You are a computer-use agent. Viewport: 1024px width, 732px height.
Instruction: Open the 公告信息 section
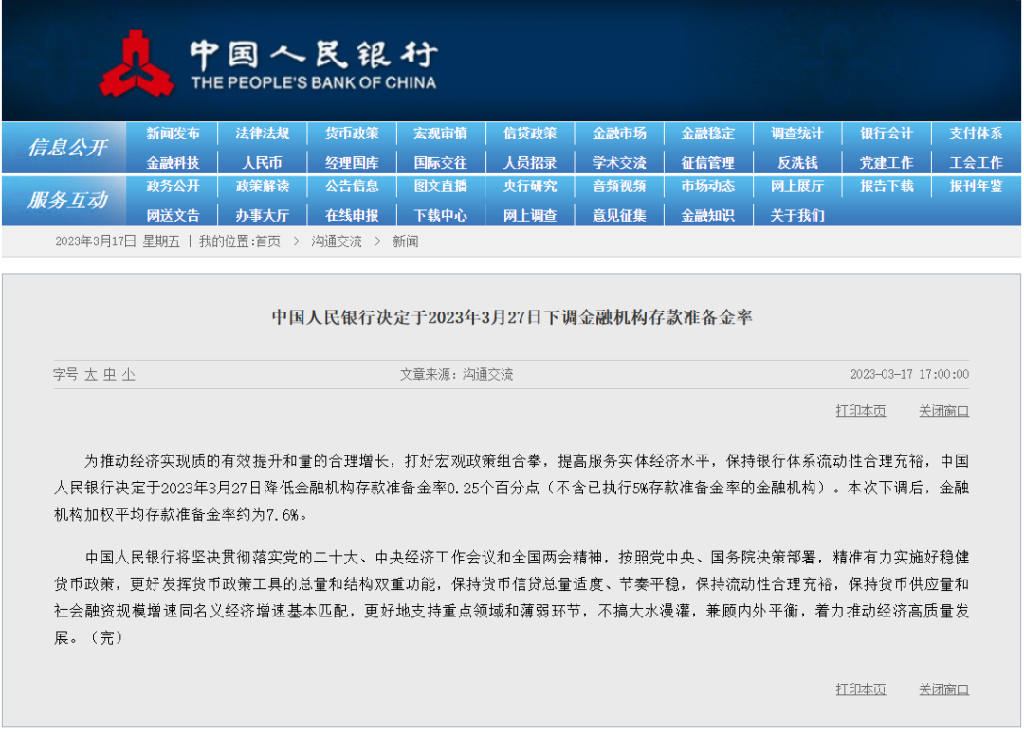click(x=352, y=186)
